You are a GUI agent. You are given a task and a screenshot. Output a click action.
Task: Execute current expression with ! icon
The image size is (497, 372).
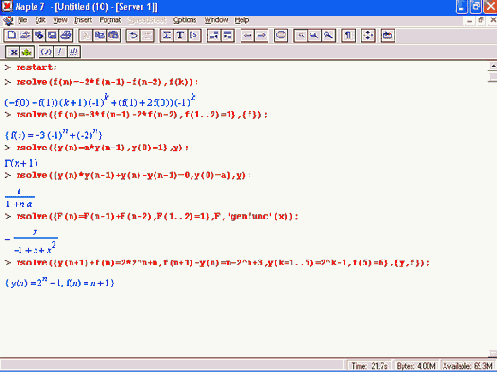(59, 52)
